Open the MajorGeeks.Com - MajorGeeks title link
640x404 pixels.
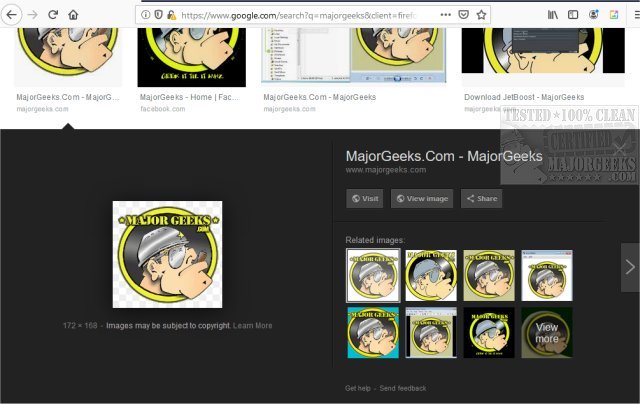(444, 156)
